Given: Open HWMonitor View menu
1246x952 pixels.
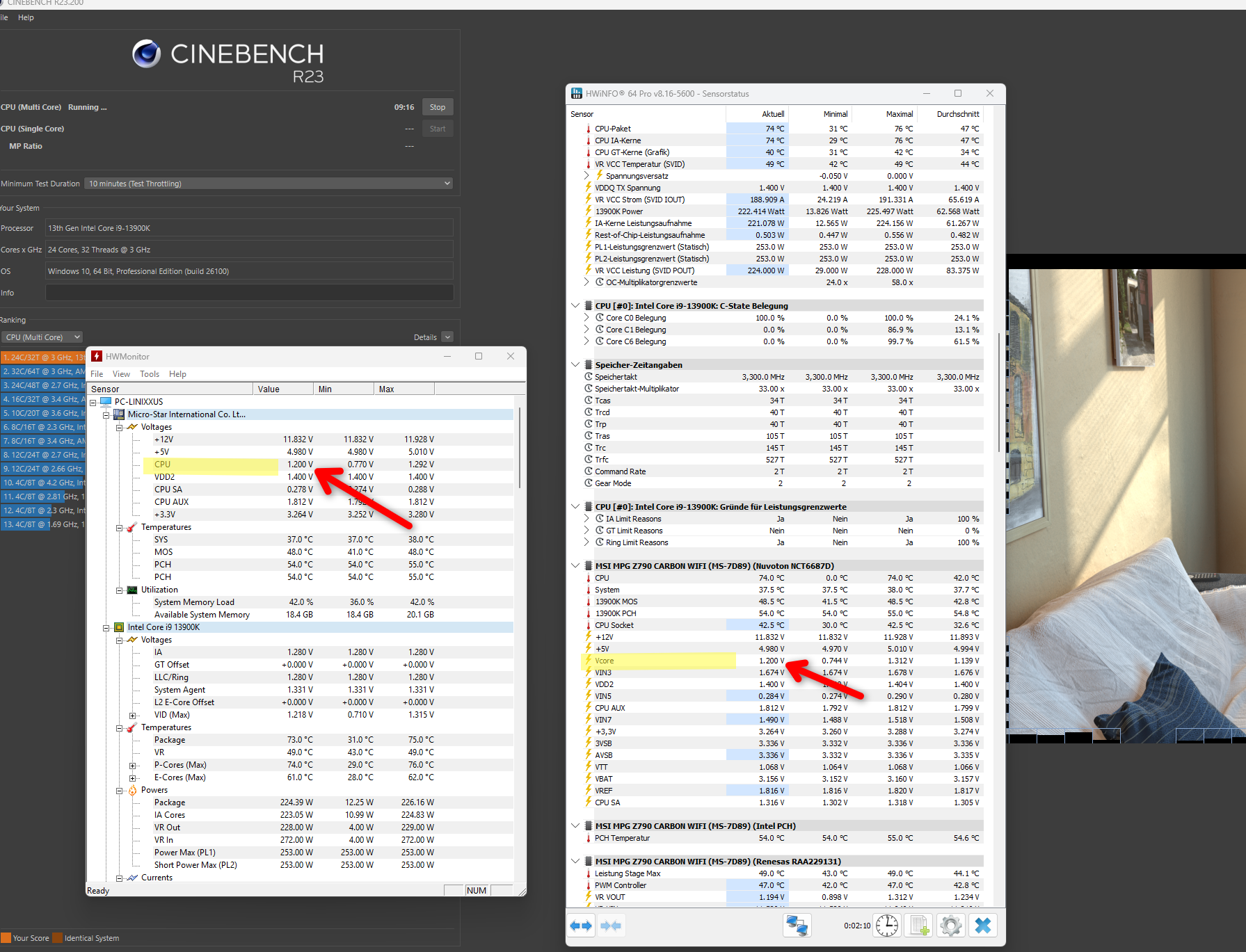Looking at the screenshot, I should point(121,374).
